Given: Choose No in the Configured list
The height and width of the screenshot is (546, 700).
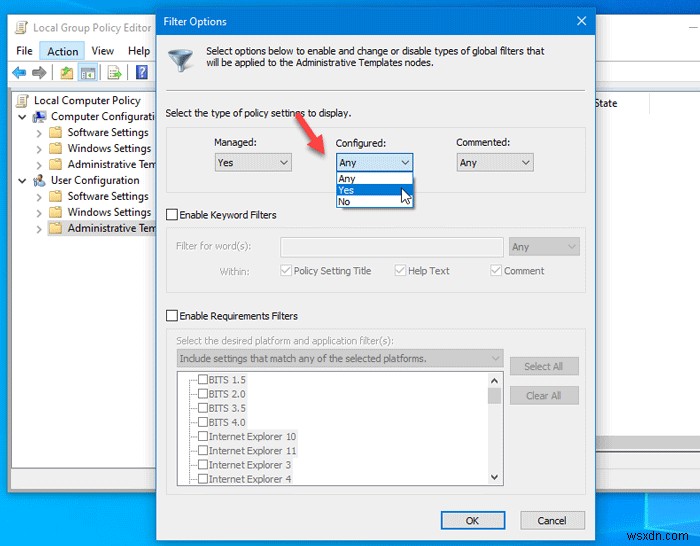Looking at the screenshot, I should pos(374,202).
